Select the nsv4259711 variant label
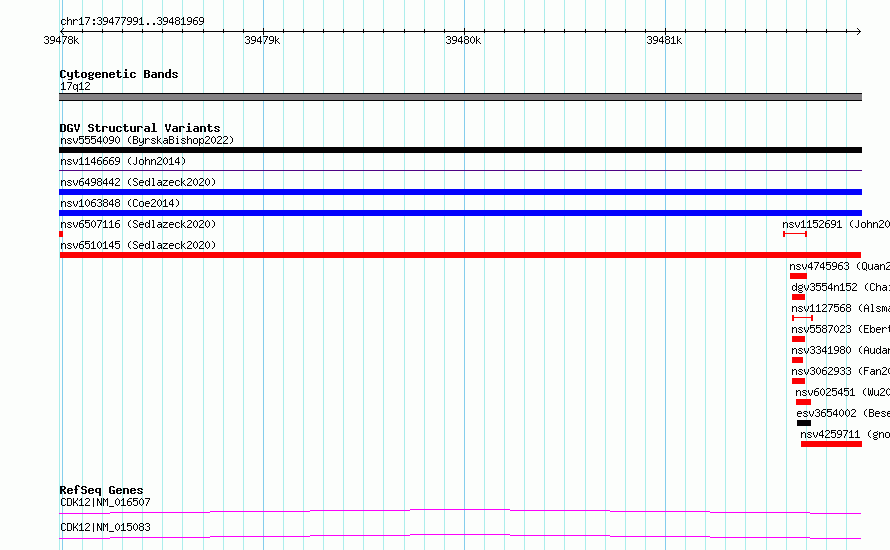Viewport: 890px width, 550px height. (845, 434)
